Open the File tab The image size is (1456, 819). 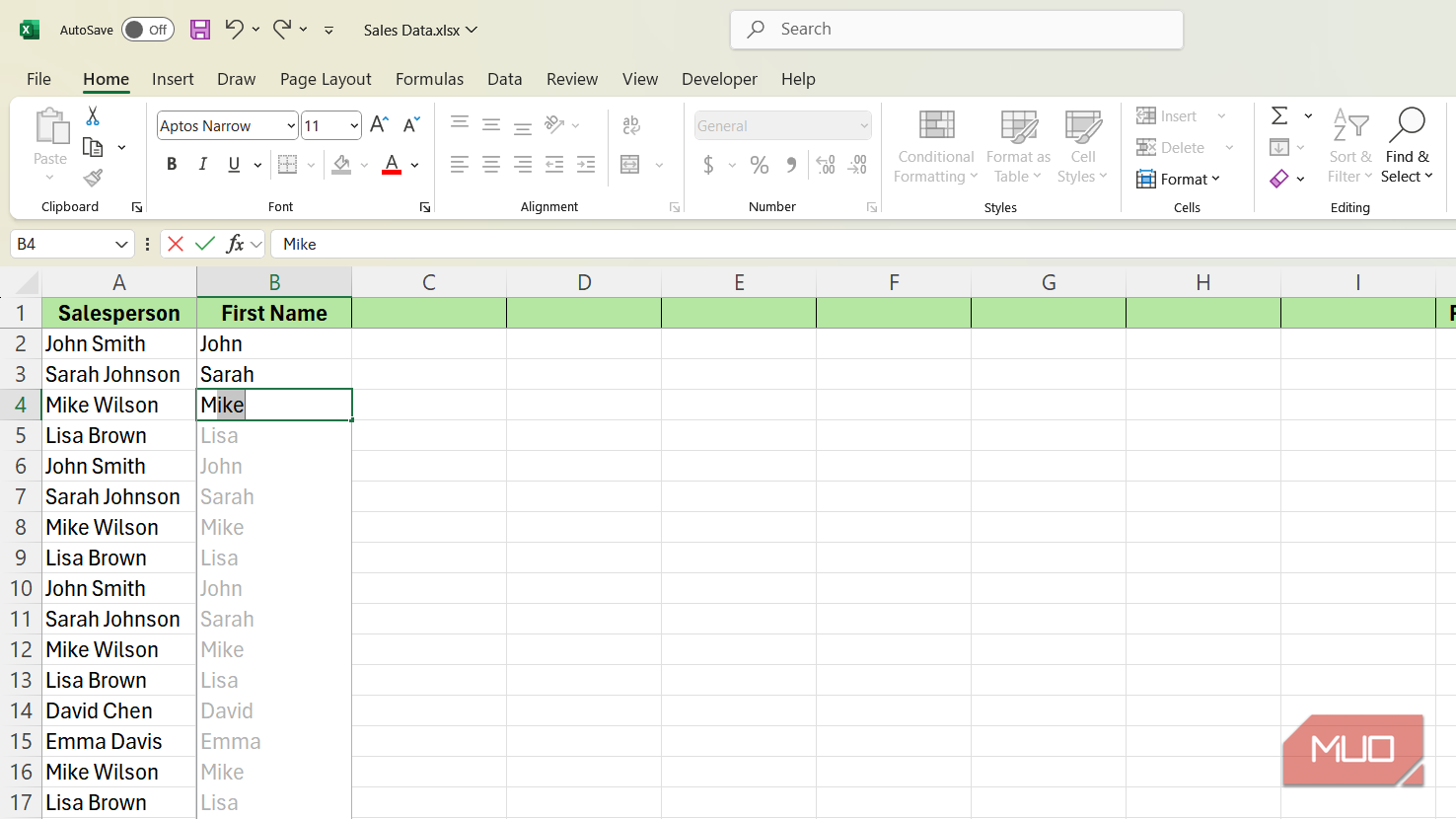(x=38, y=79)
